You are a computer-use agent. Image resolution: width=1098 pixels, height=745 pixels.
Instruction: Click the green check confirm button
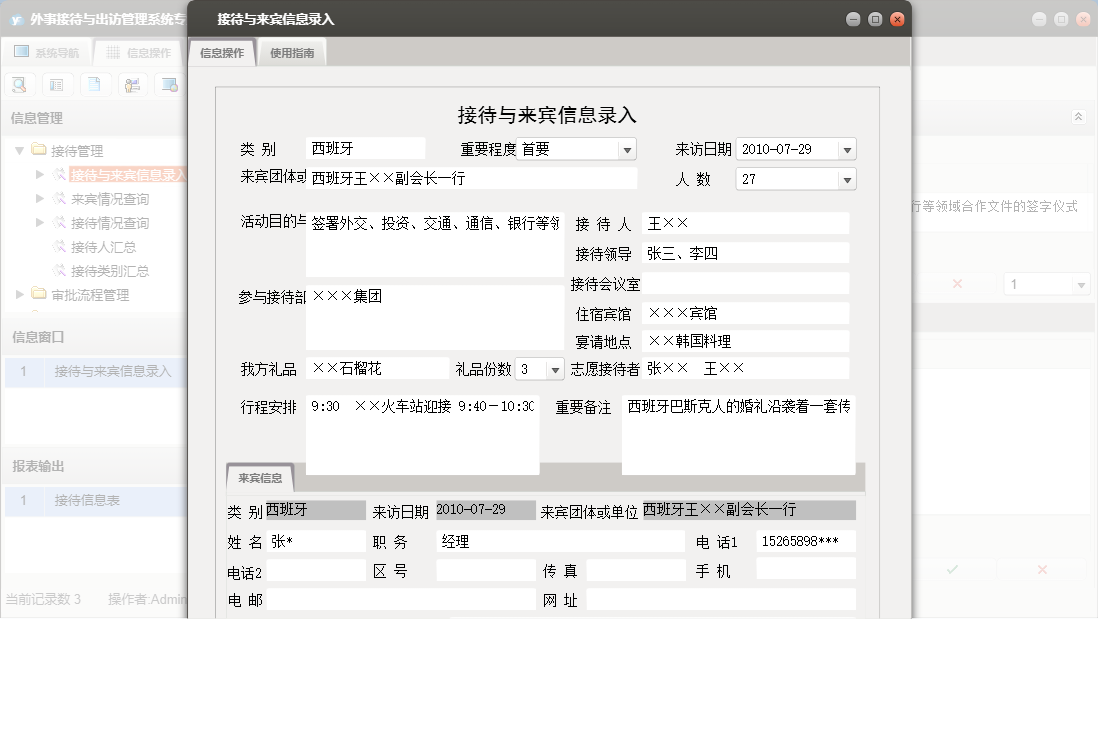952,569
